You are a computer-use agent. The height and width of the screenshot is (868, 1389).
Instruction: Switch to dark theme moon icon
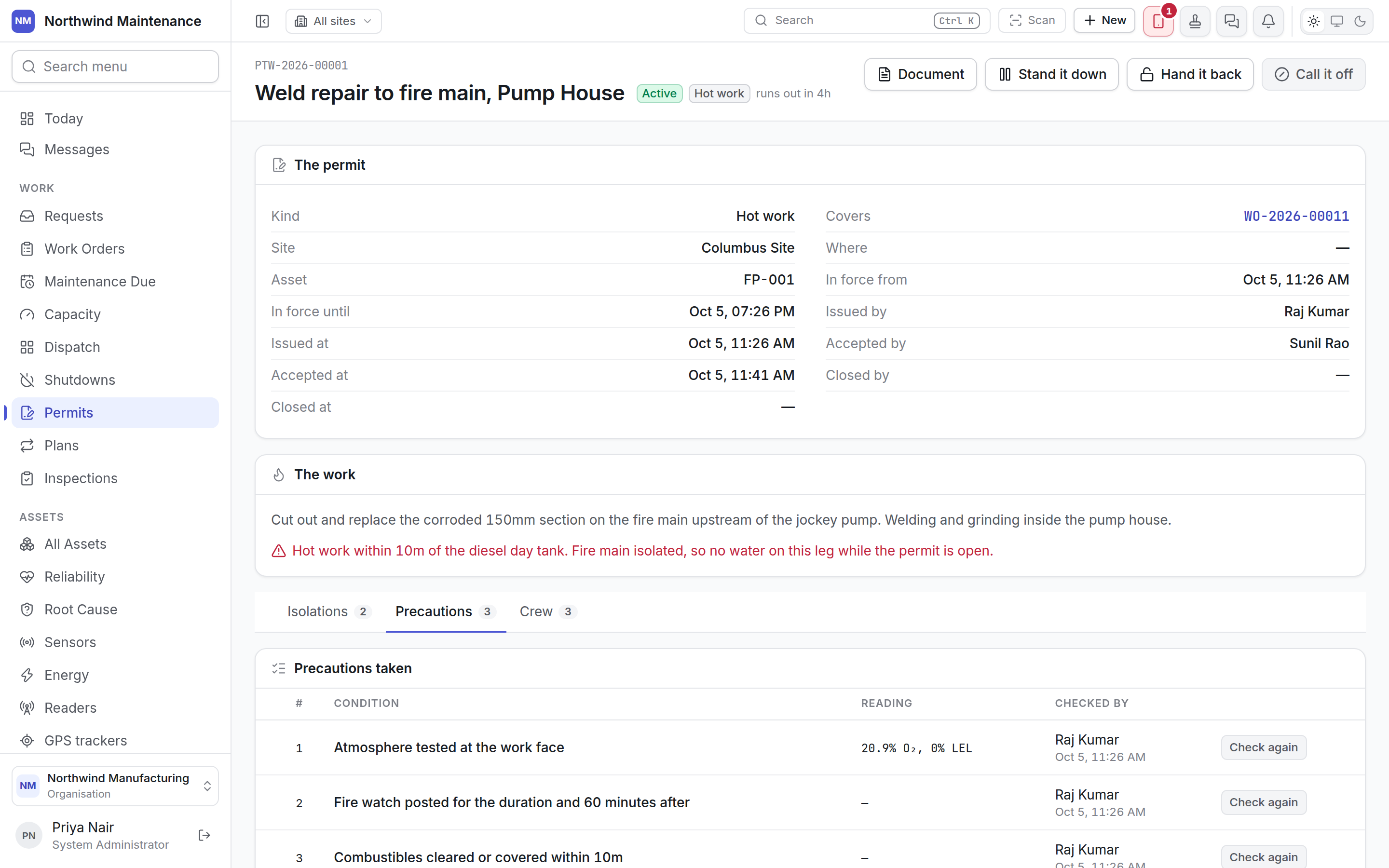[x=1360, y=21]
